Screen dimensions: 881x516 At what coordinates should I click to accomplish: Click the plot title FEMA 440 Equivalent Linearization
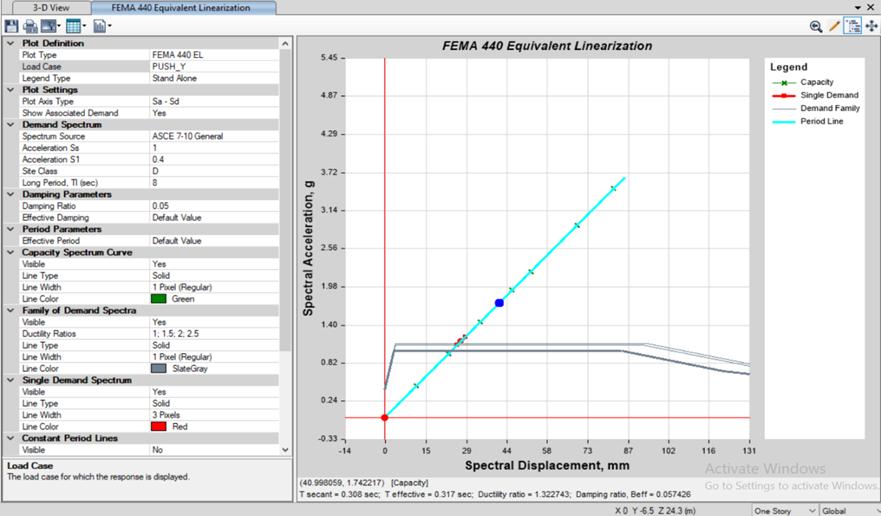click(547, 46)
